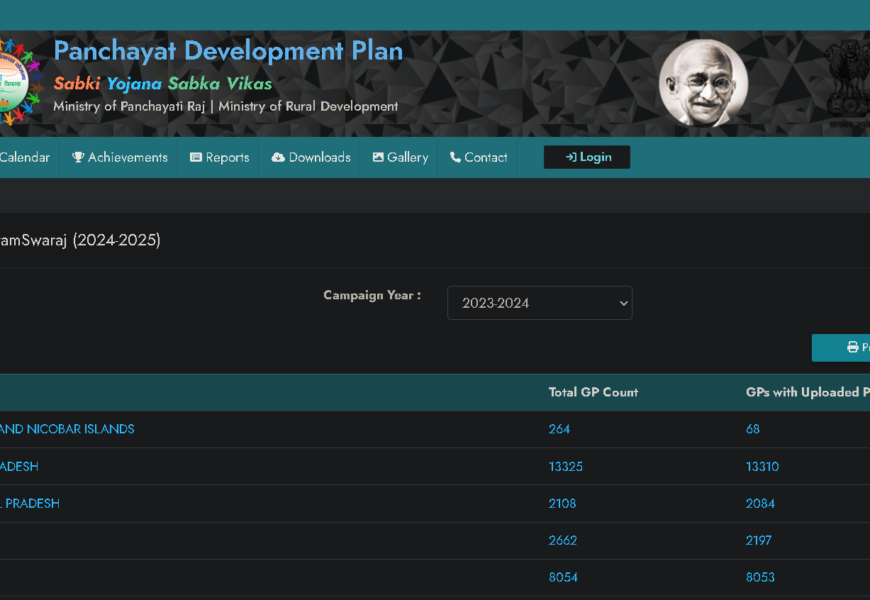870x600 pixels.
Task: Click the GPs with Uploaded column header
Action: (x=808, y=392)
